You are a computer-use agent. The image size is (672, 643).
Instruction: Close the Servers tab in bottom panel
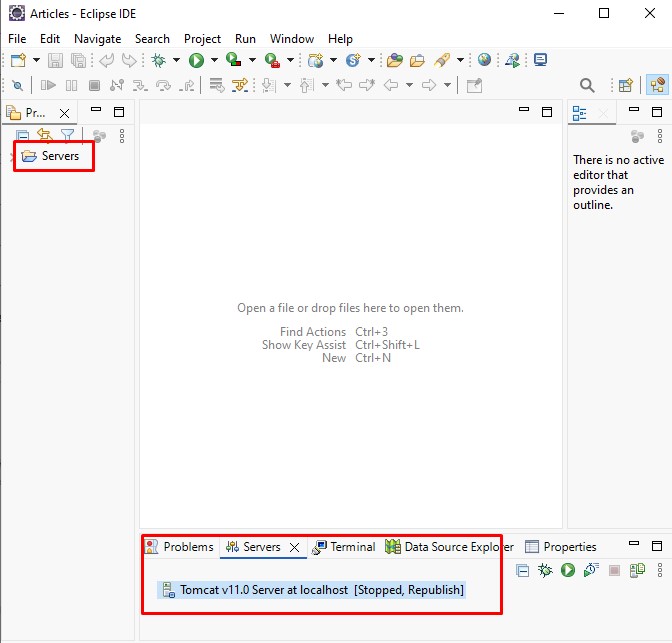tap(294, 547)
